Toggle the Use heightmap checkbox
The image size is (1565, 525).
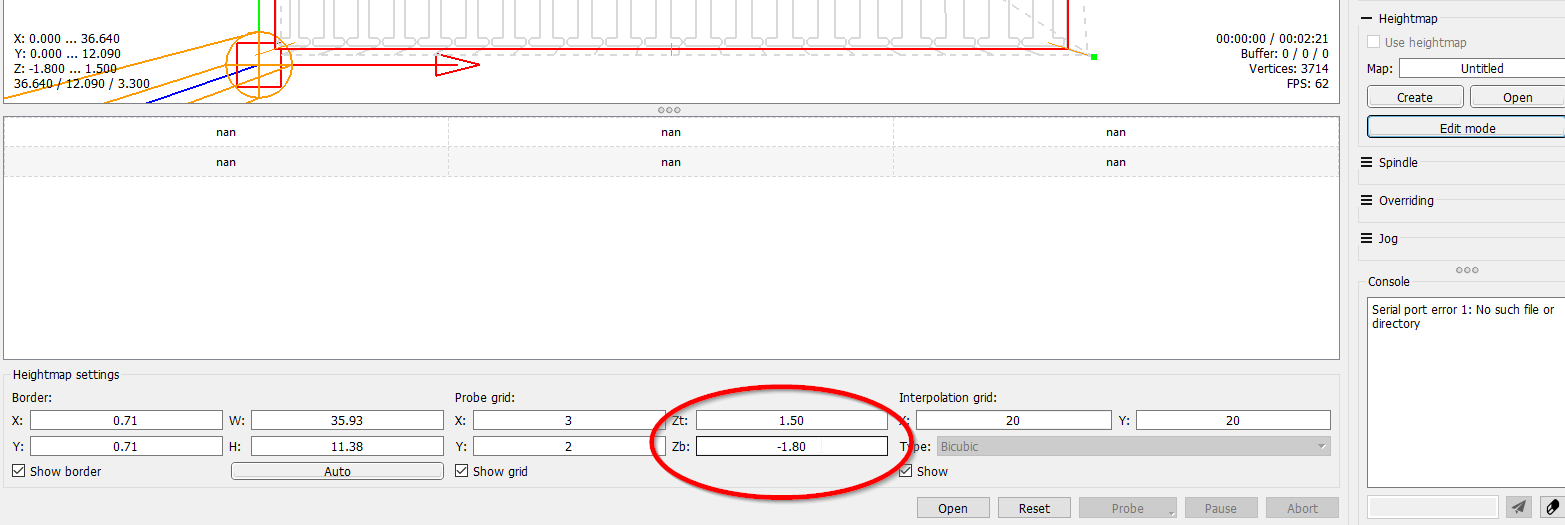[1374, 42]
